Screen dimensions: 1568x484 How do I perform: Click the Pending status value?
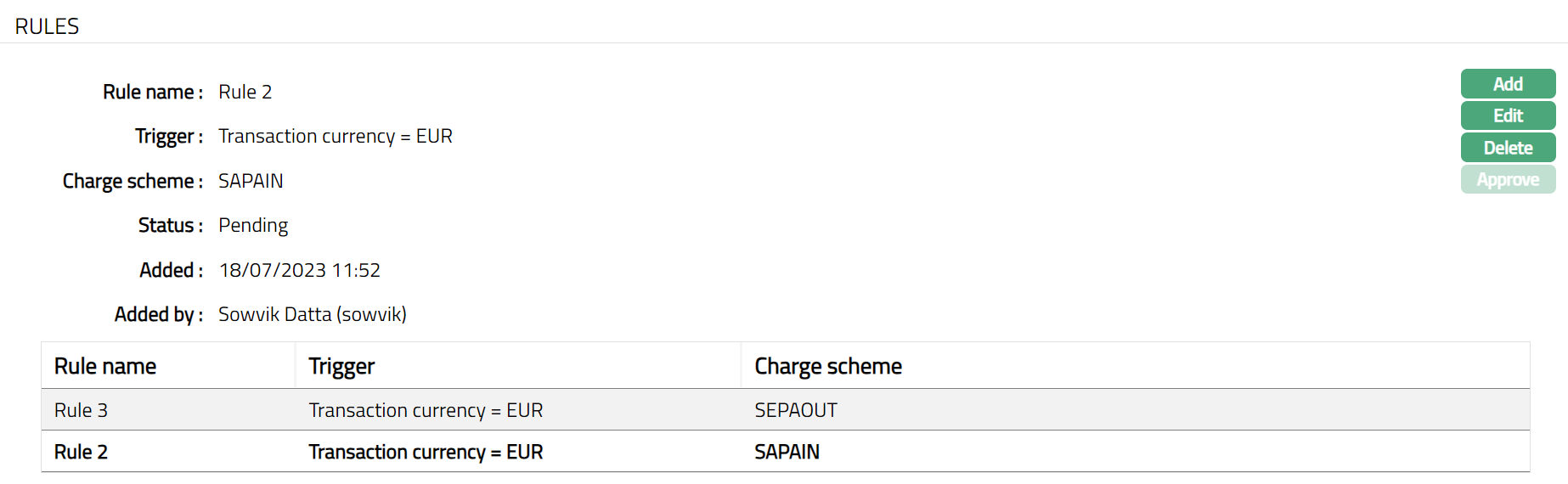click(253, 225)
